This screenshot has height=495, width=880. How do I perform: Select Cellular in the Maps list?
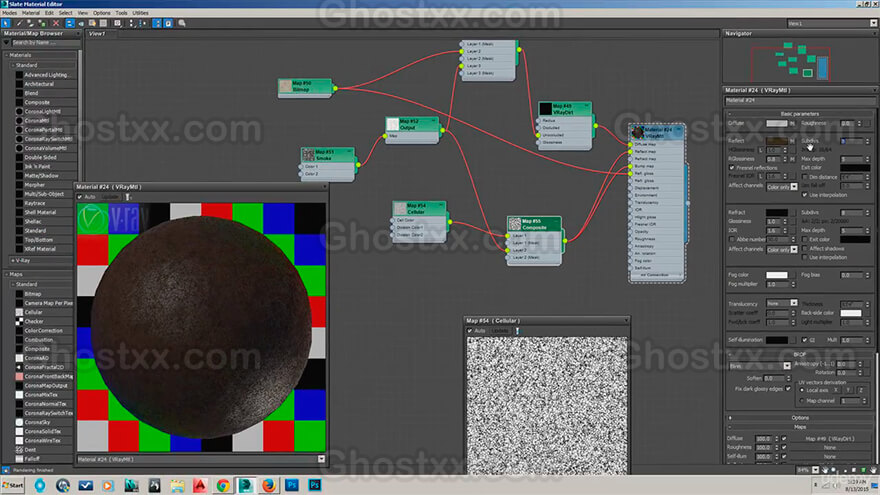[33, 312]
